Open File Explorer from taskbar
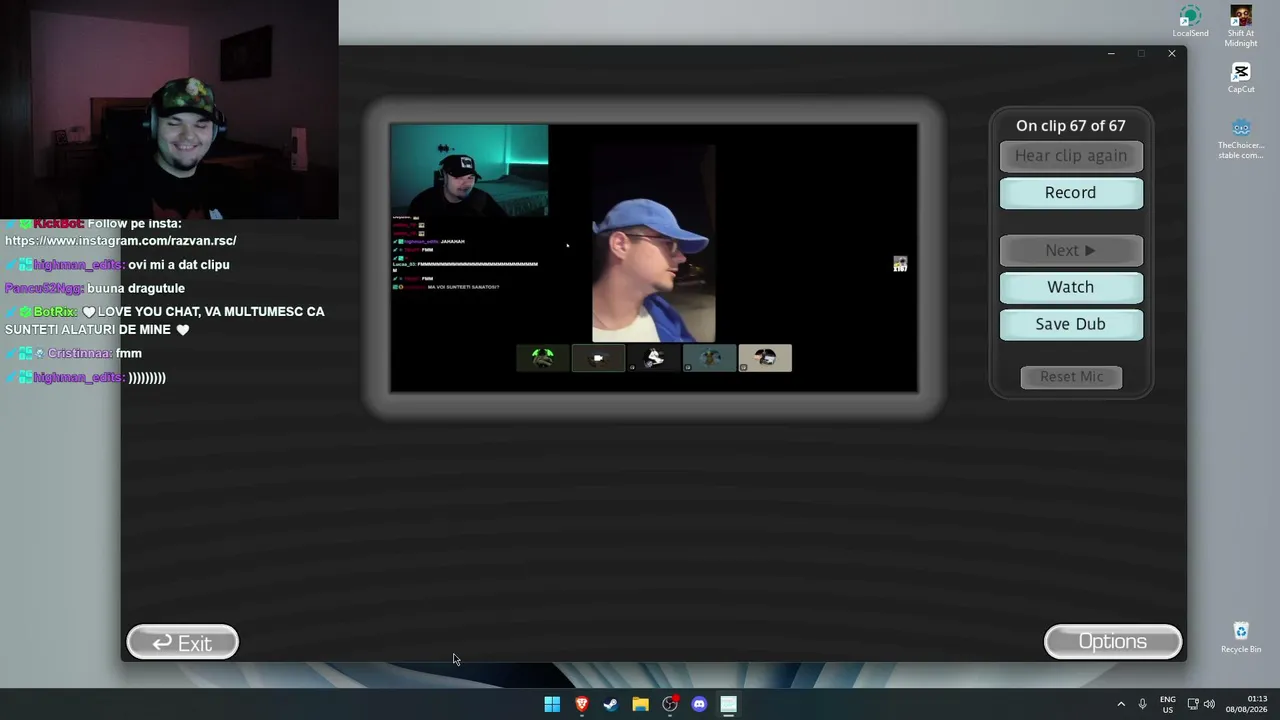 [x=640, y=704]
